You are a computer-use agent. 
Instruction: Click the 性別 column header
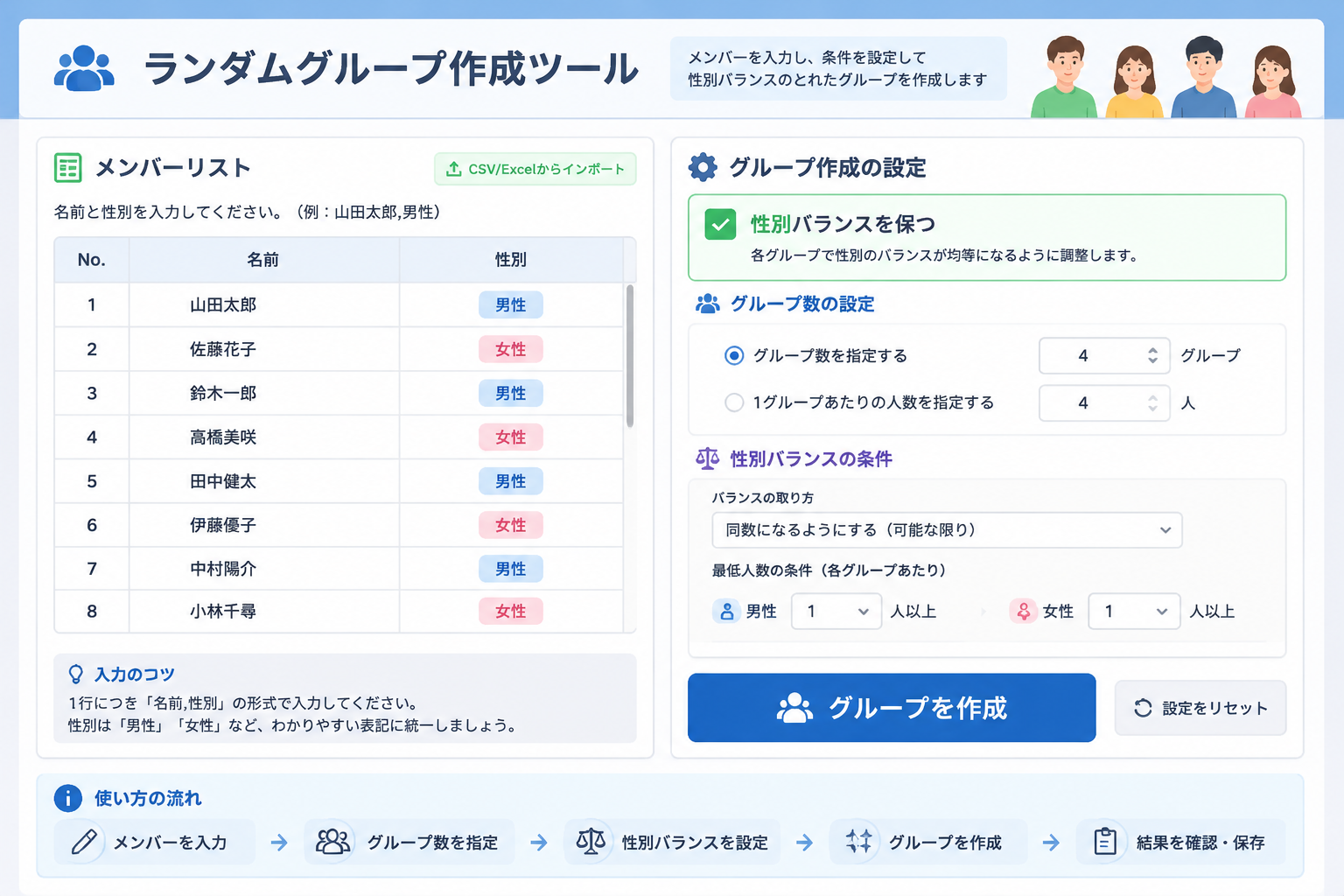(x=511, y=260)
